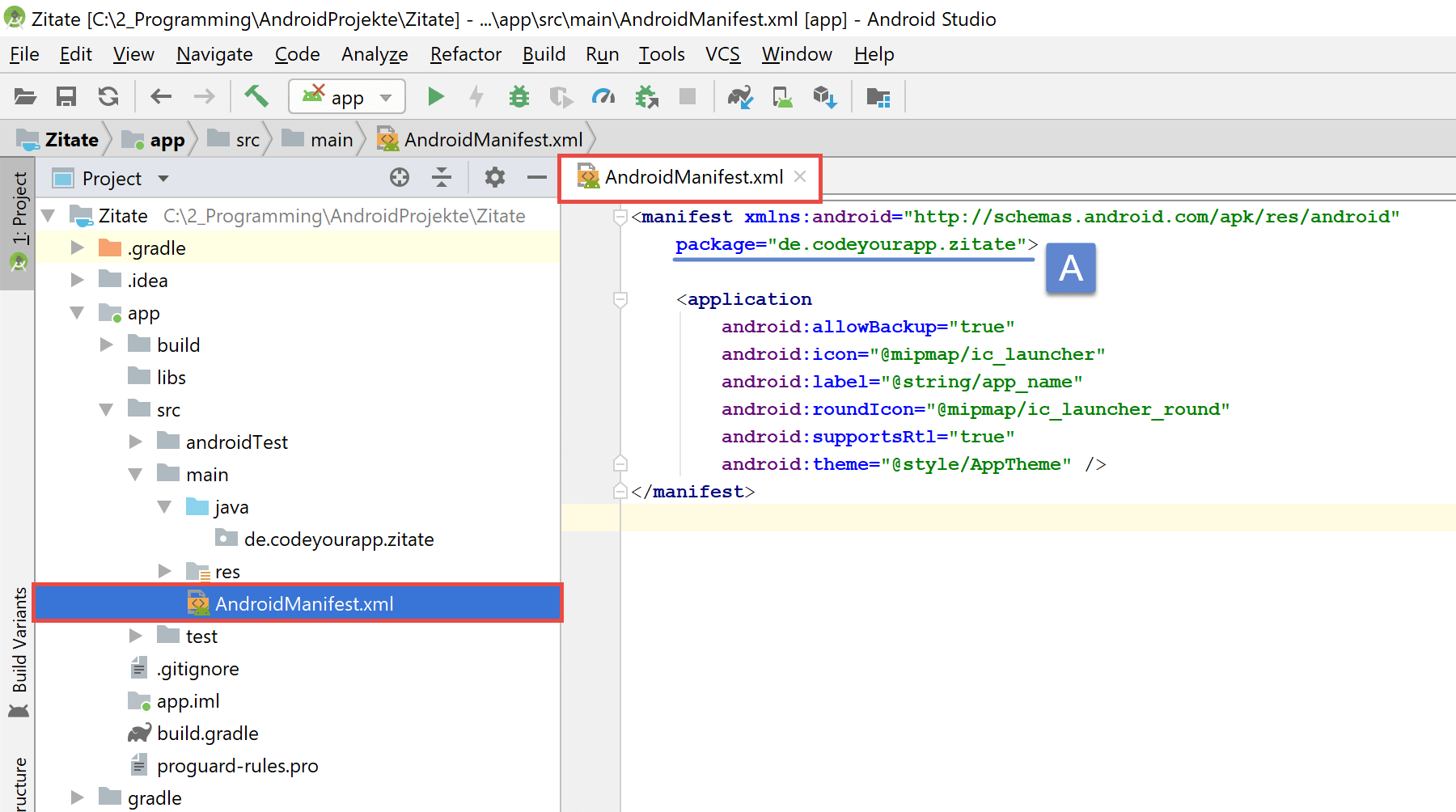Click the Apply Changes lightning icon
The height and width of the screenshot is (812, 1456).
point(477,97)
